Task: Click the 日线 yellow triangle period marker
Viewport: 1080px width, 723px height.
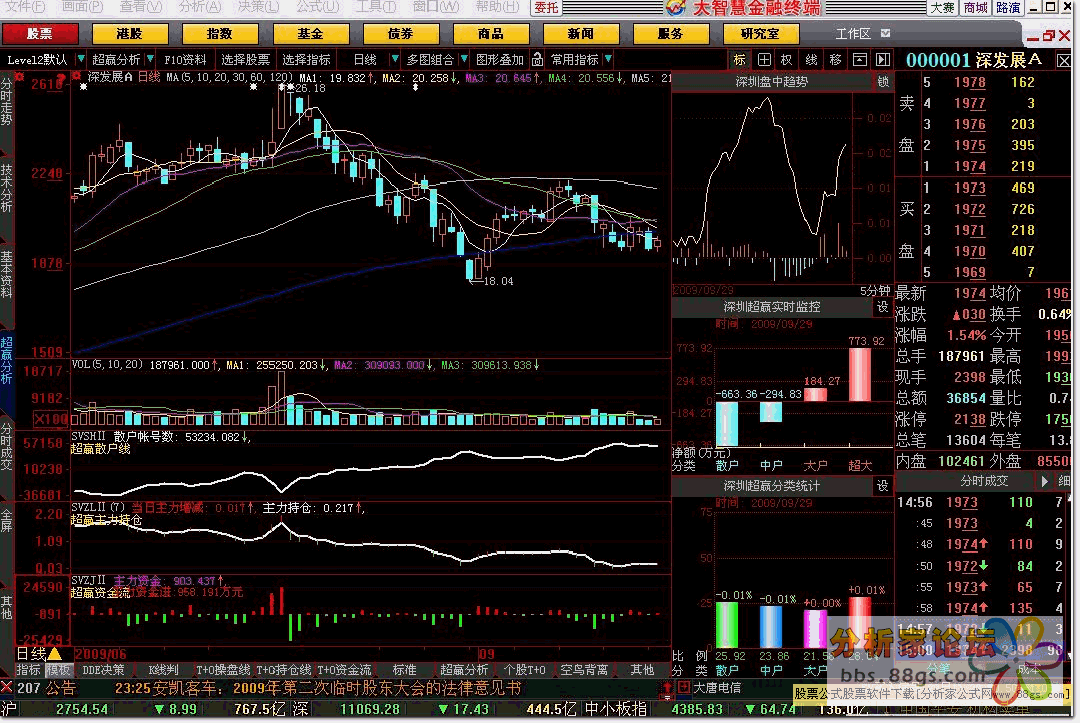Action: point(54,653)
